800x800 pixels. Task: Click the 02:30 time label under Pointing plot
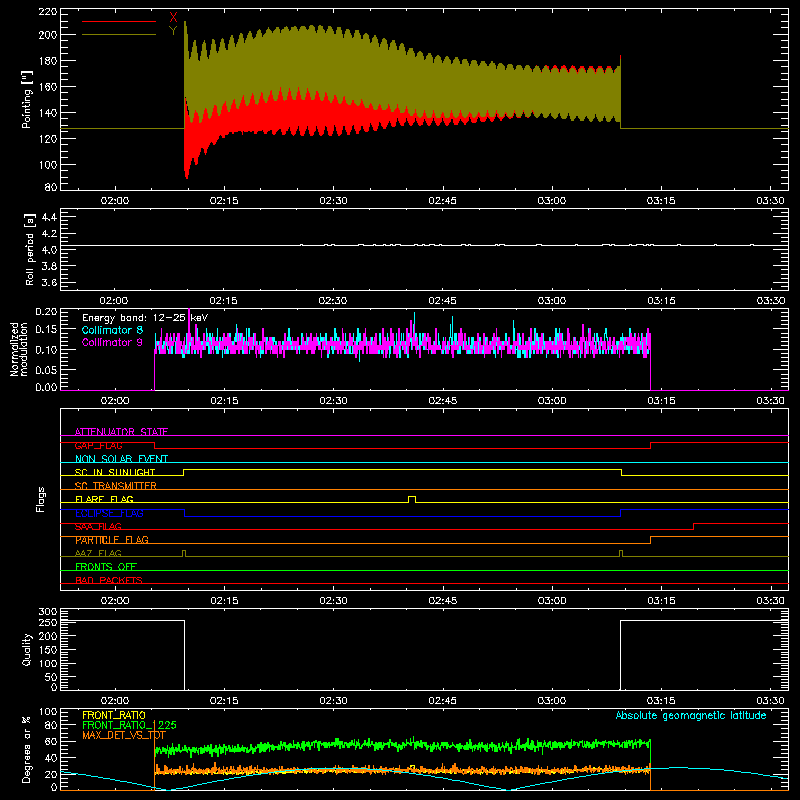[333, 201]
